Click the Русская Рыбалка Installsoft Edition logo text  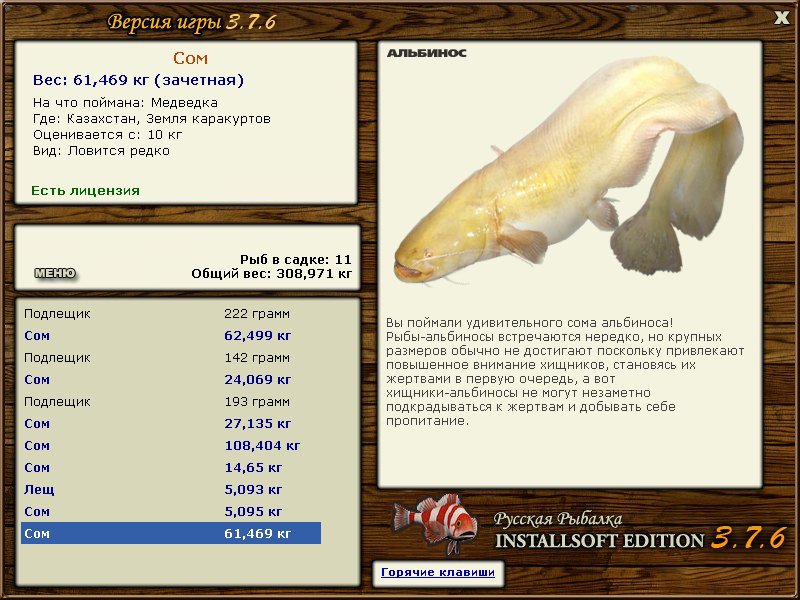tap(600, 532)
